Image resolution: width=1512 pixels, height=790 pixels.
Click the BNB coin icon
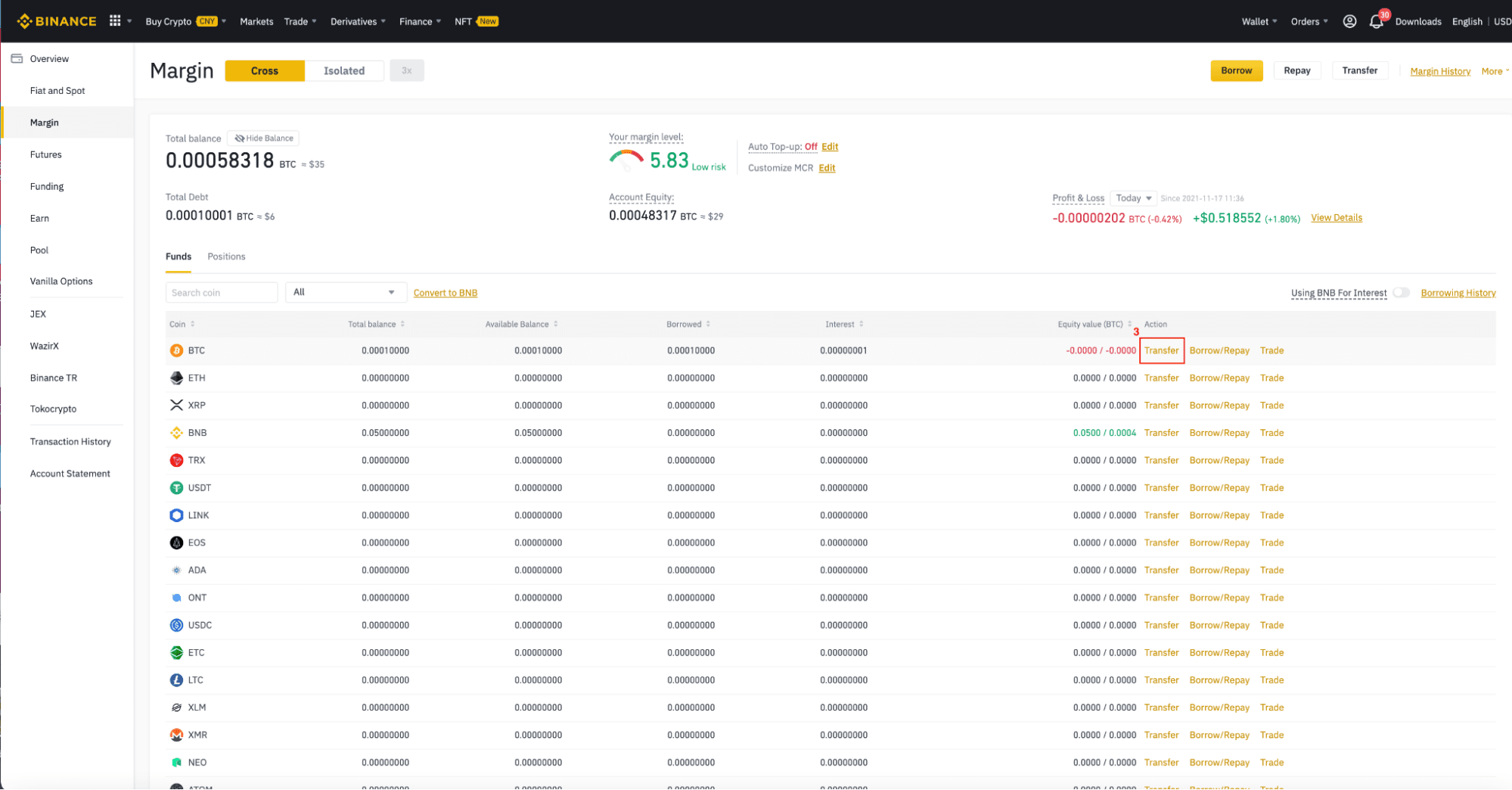(176, 433)
